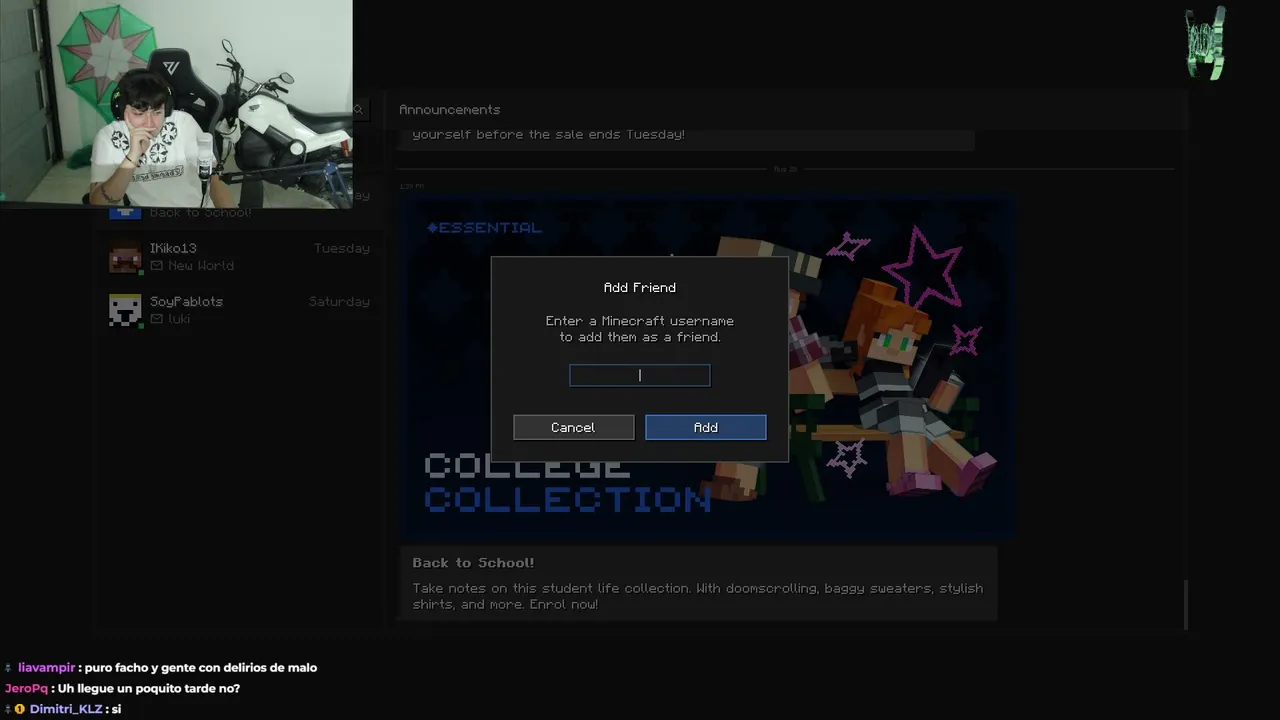The height and width of the screenshot is (720, 1280).
Task: Click the announcements scrollbar thumb
Action: tap(1185, 604)
